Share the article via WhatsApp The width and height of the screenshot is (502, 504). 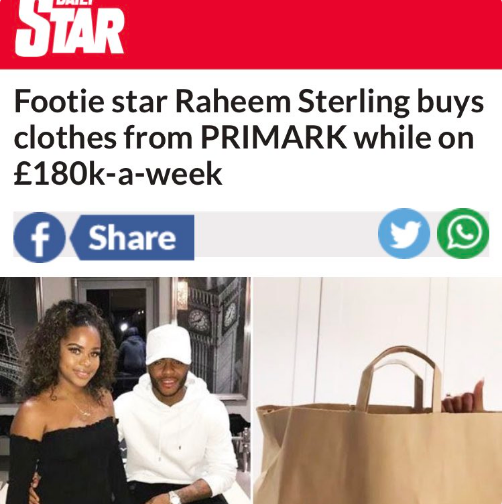(x=463, y=233)
